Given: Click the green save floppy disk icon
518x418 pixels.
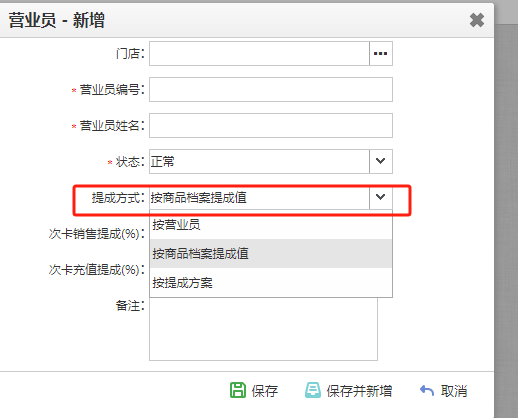Looking at the screenshot, I should pyautogui.click(x=238, y=390).
